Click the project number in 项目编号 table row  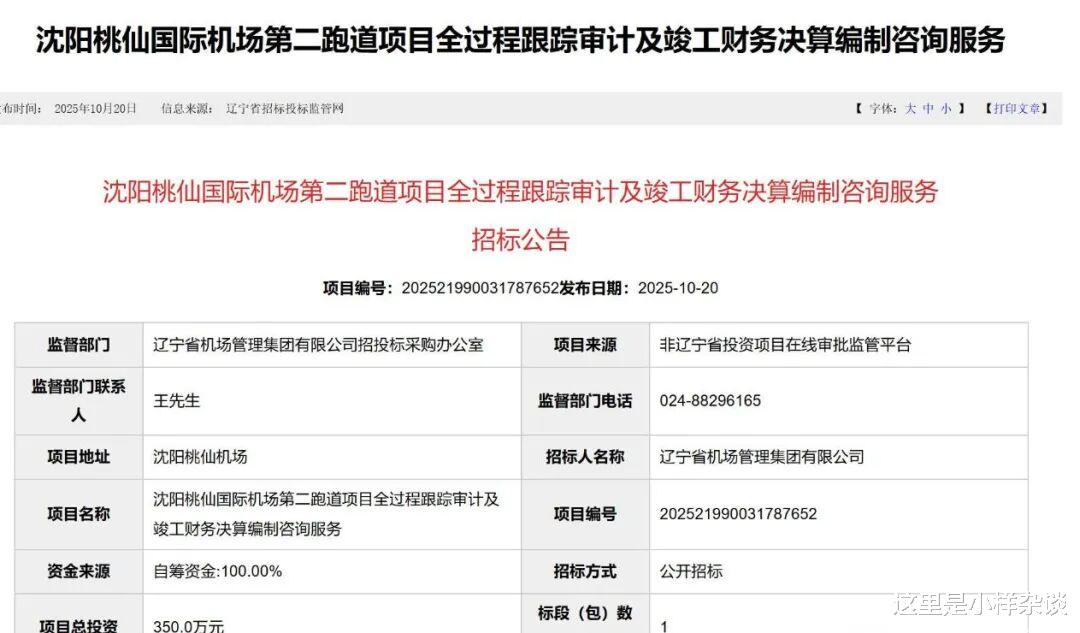tap(738, 514)
